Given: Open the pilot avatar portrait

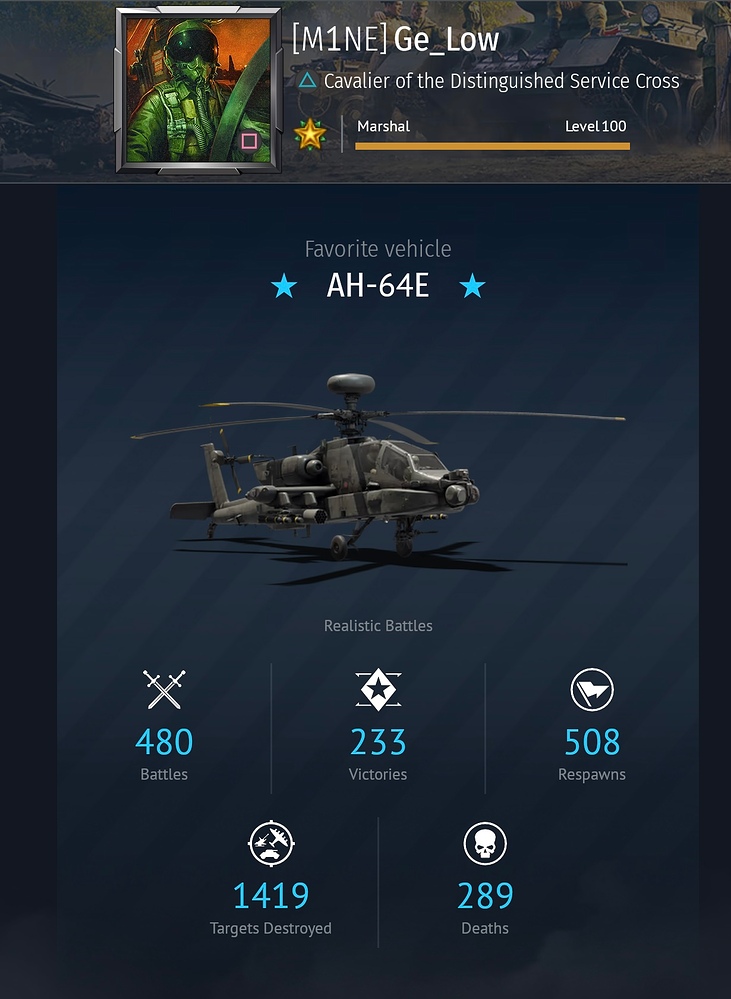Looking at the screenshot, I should coord(198,90).
